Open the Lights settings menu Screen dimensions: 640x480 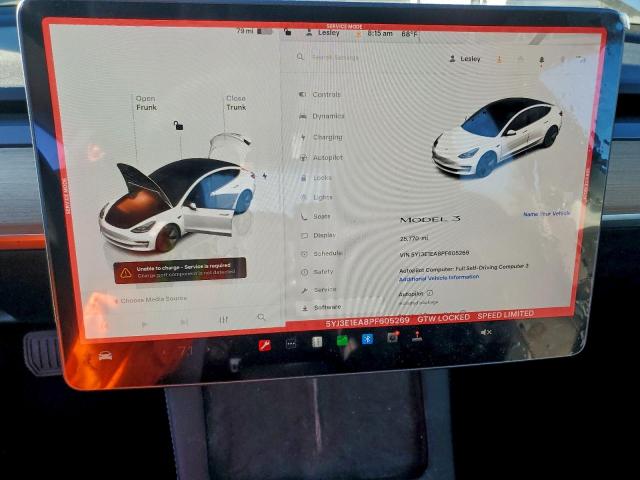(x=318, y=198)
